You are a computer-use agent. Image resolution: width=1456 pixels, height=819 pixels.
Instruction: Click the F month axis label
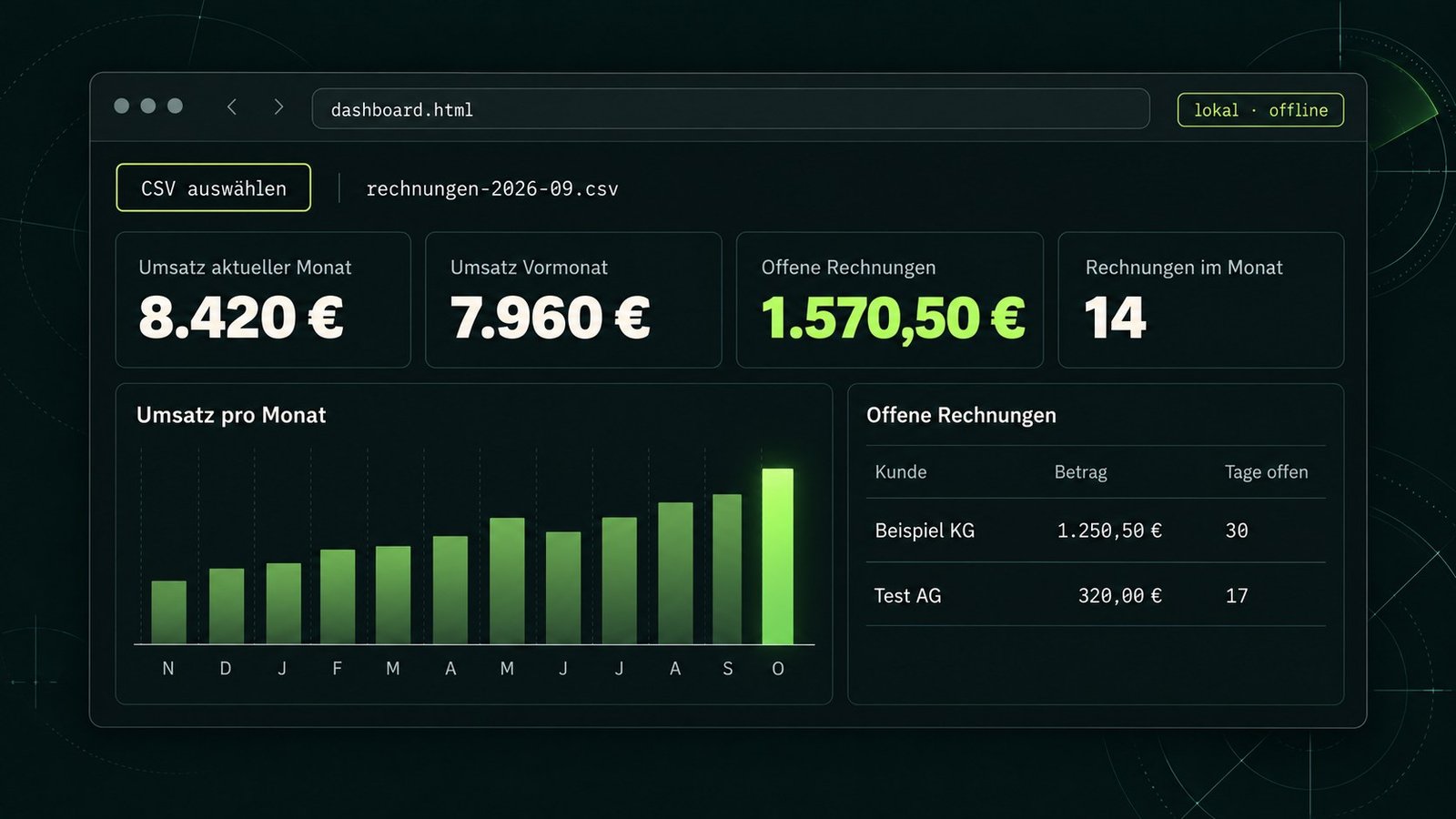(x=338, y=669)
